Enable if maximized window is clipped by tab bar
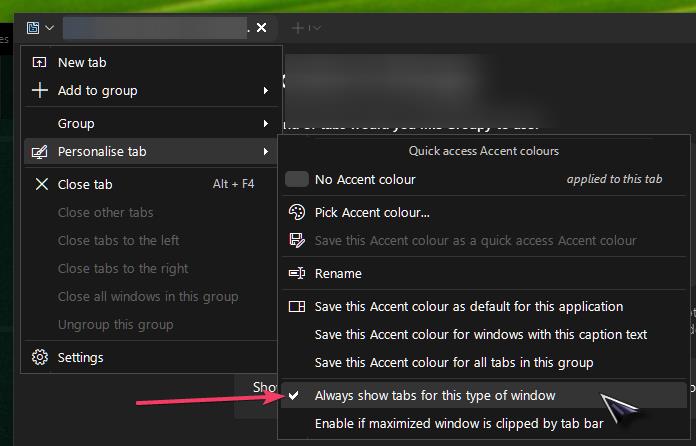Image resolution: width=696 pixels, height=446 pixels. 459,423
